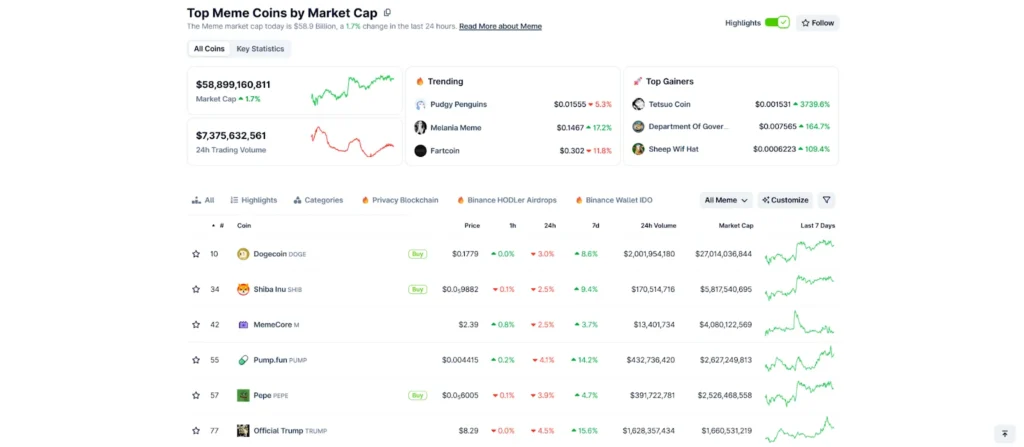Open the Customize columns menu
The image size is (1024, 447).
(786, 200)
